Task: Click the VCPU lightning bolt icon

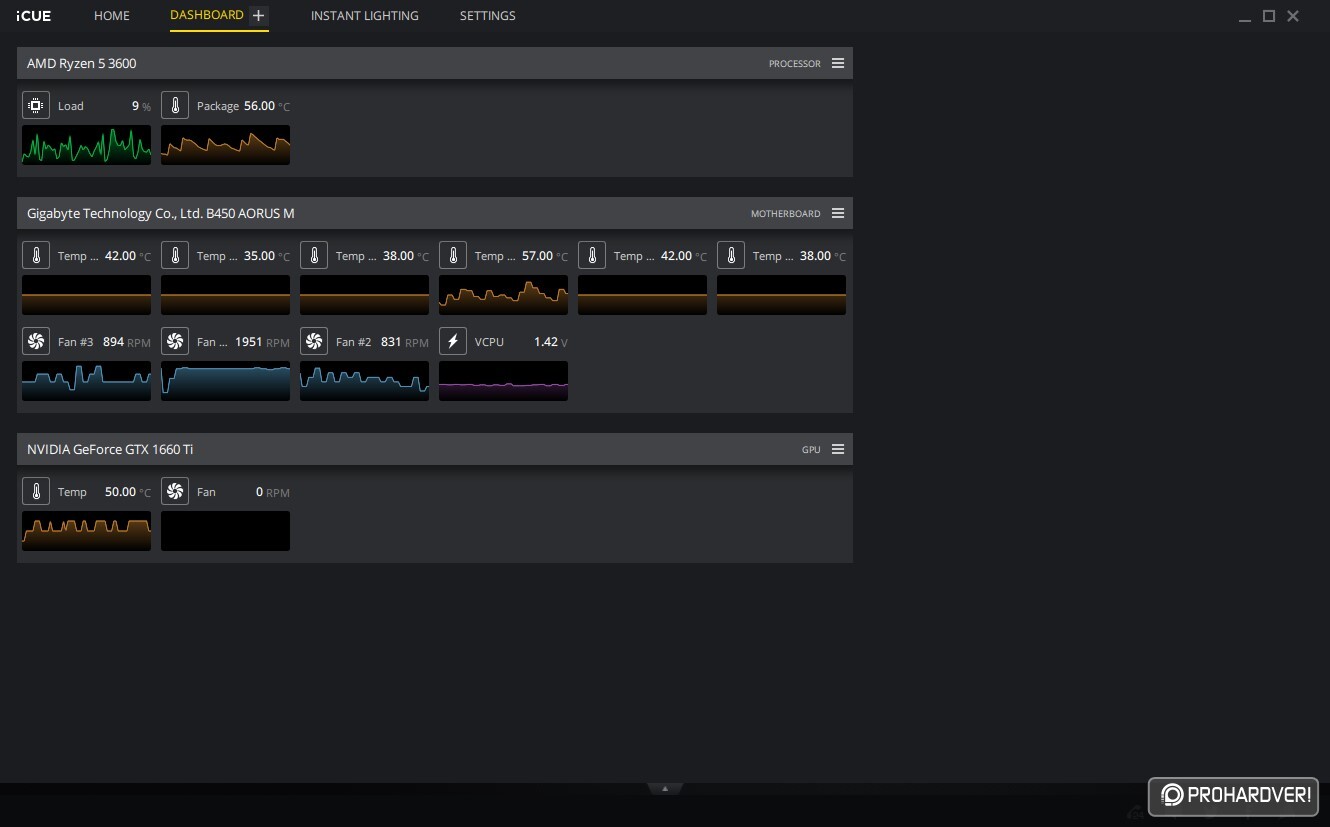Action: click(453, 342)
